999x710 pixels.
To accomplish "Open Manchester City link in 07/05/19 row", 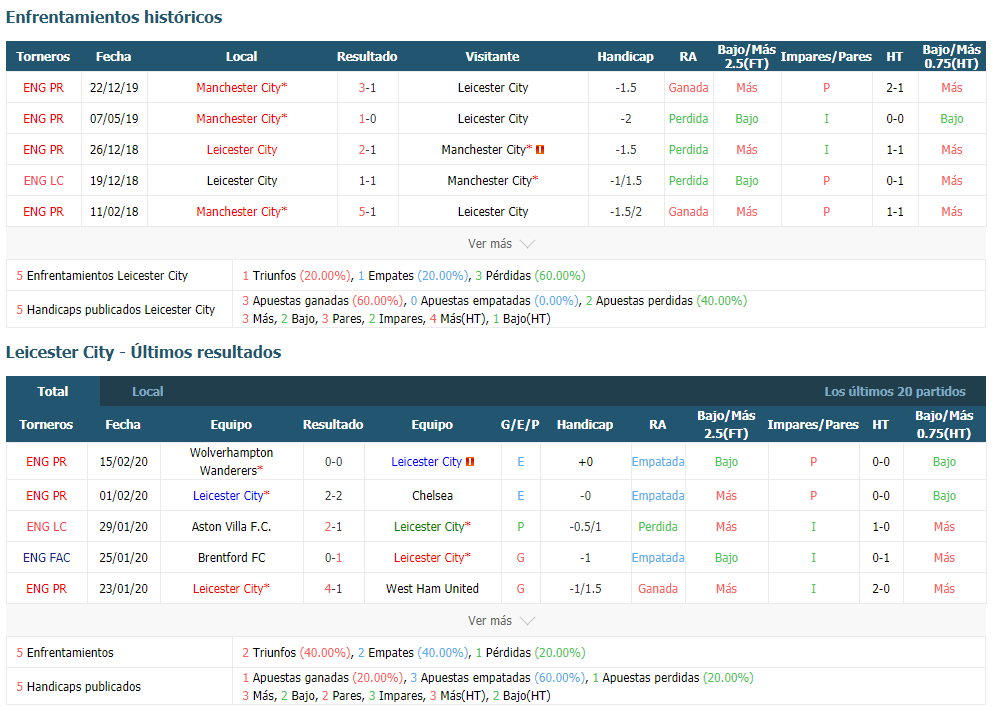I will click(241, 119).
